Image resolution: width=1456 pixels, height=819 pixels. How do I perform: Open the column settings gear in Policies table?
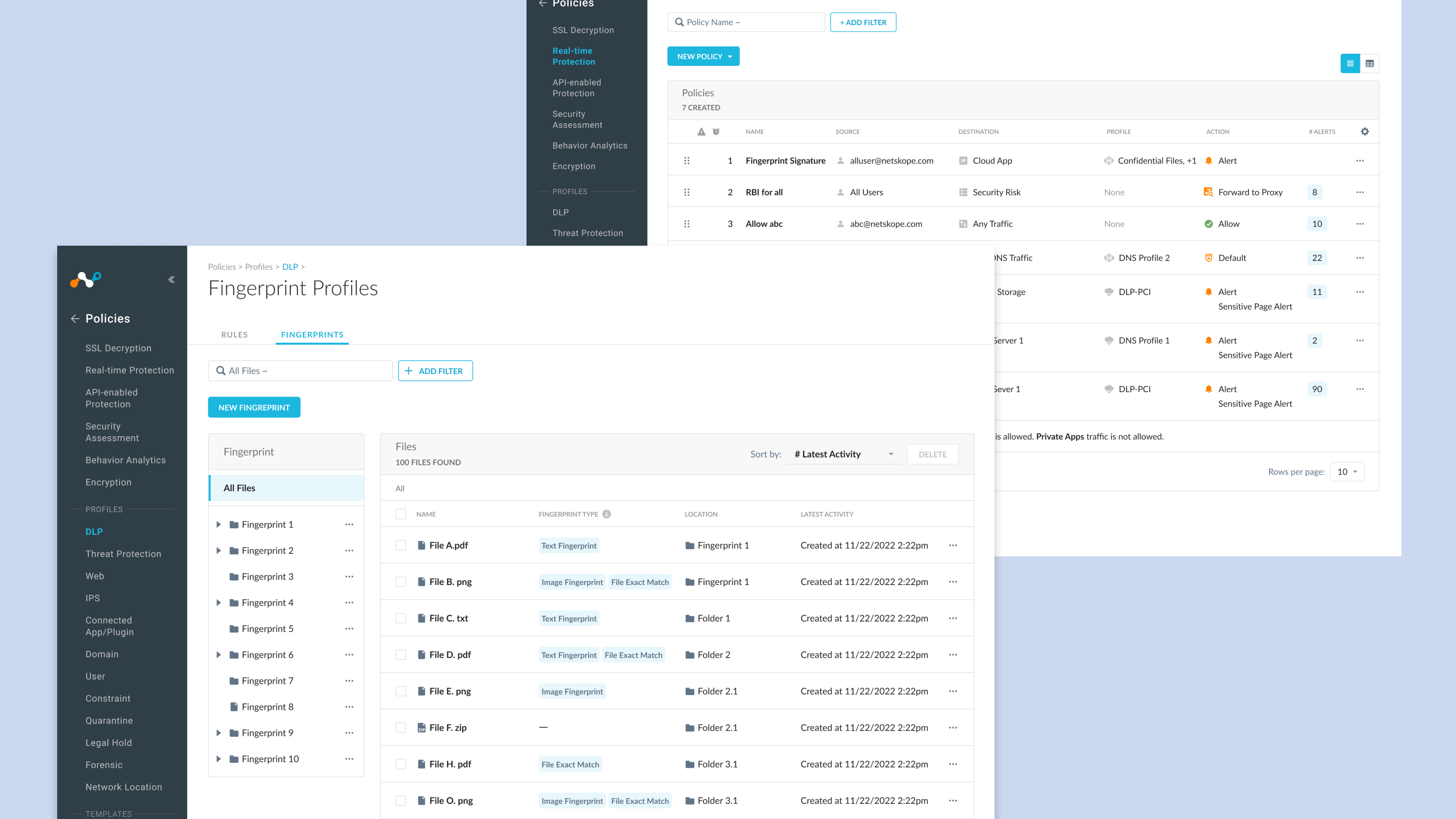point(1365,131)
